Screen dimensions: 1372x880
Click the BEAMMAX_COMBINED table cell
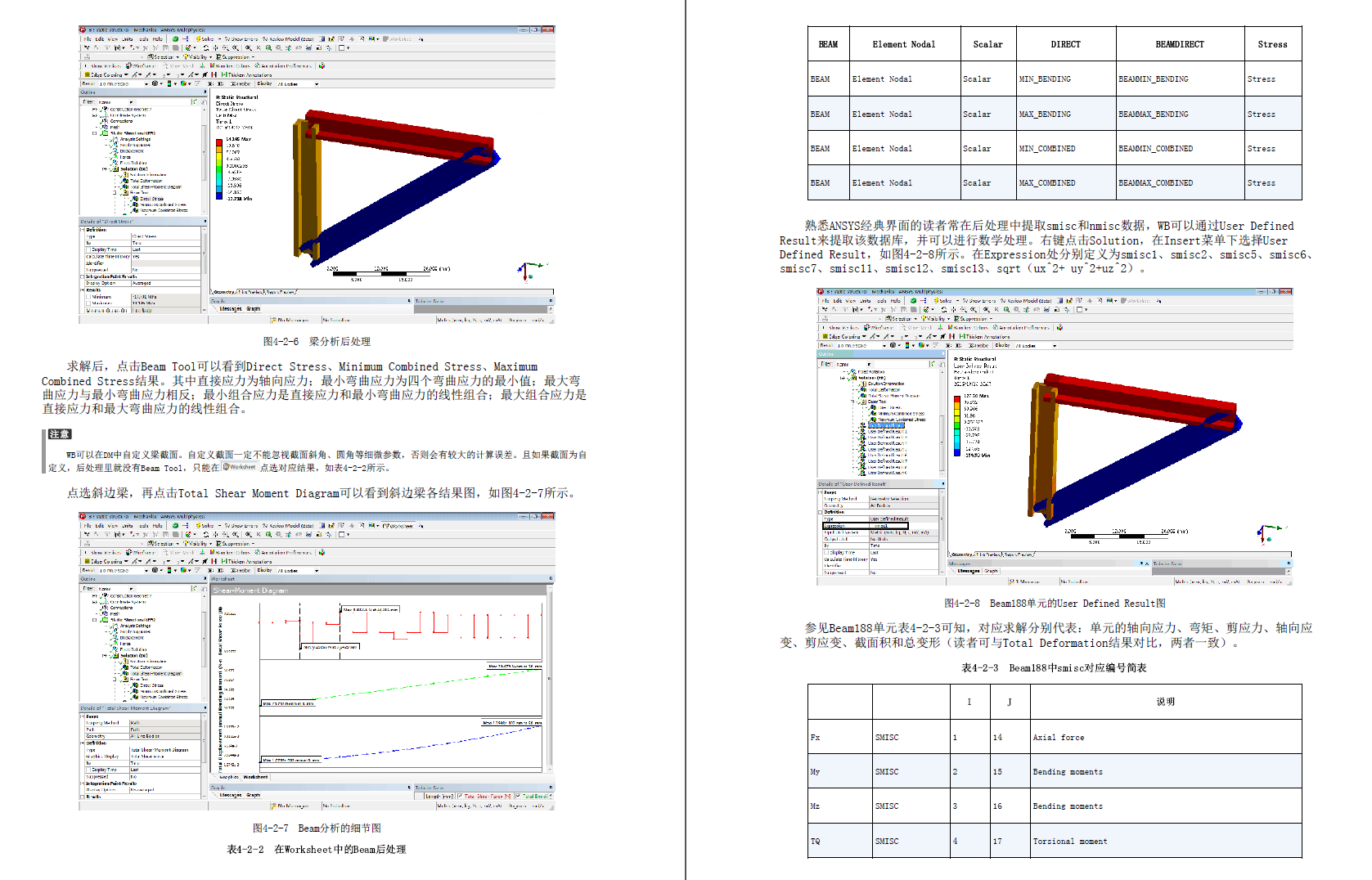point(1181,183)
